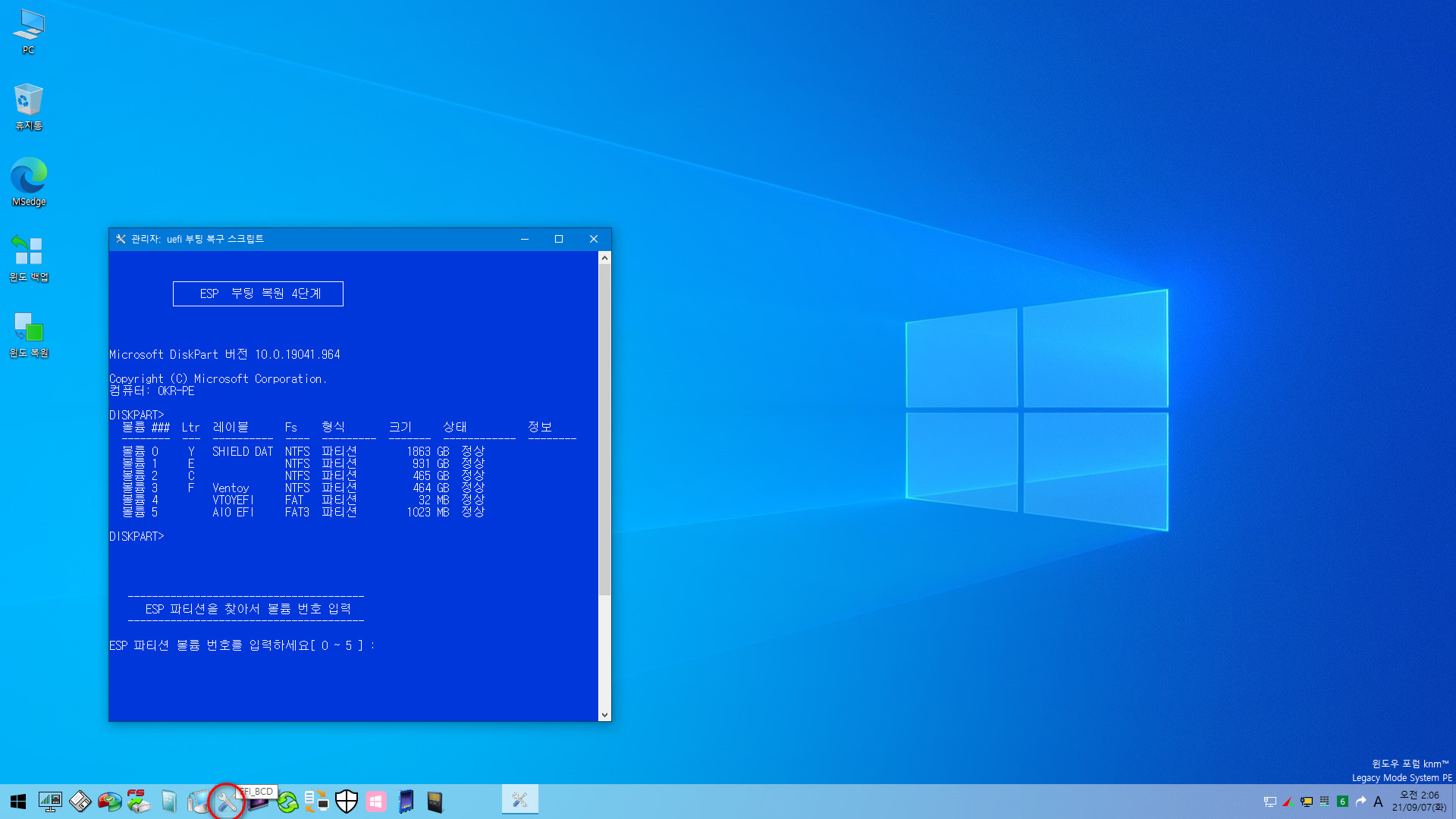This screenshot has height=819, width=1456.
Task: Click the purple screen taskbar icon
Action: point(258,804)
